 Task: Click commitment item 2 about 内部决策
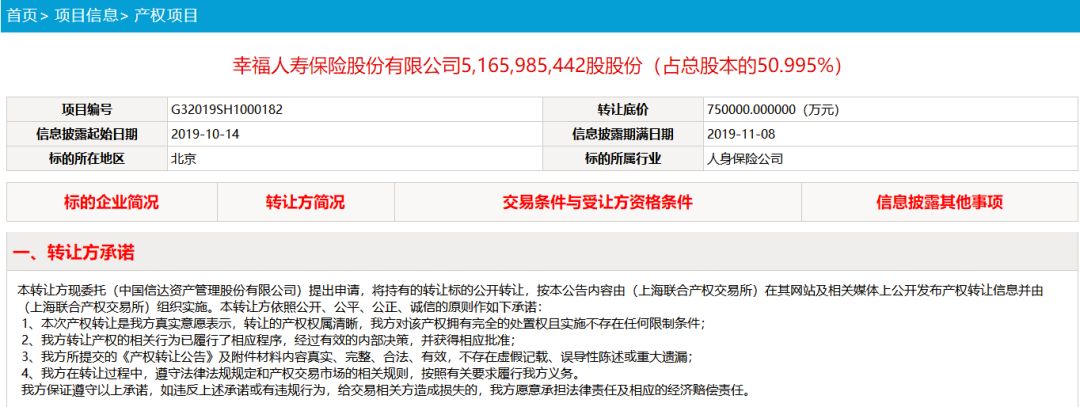[x=268, y=340]
